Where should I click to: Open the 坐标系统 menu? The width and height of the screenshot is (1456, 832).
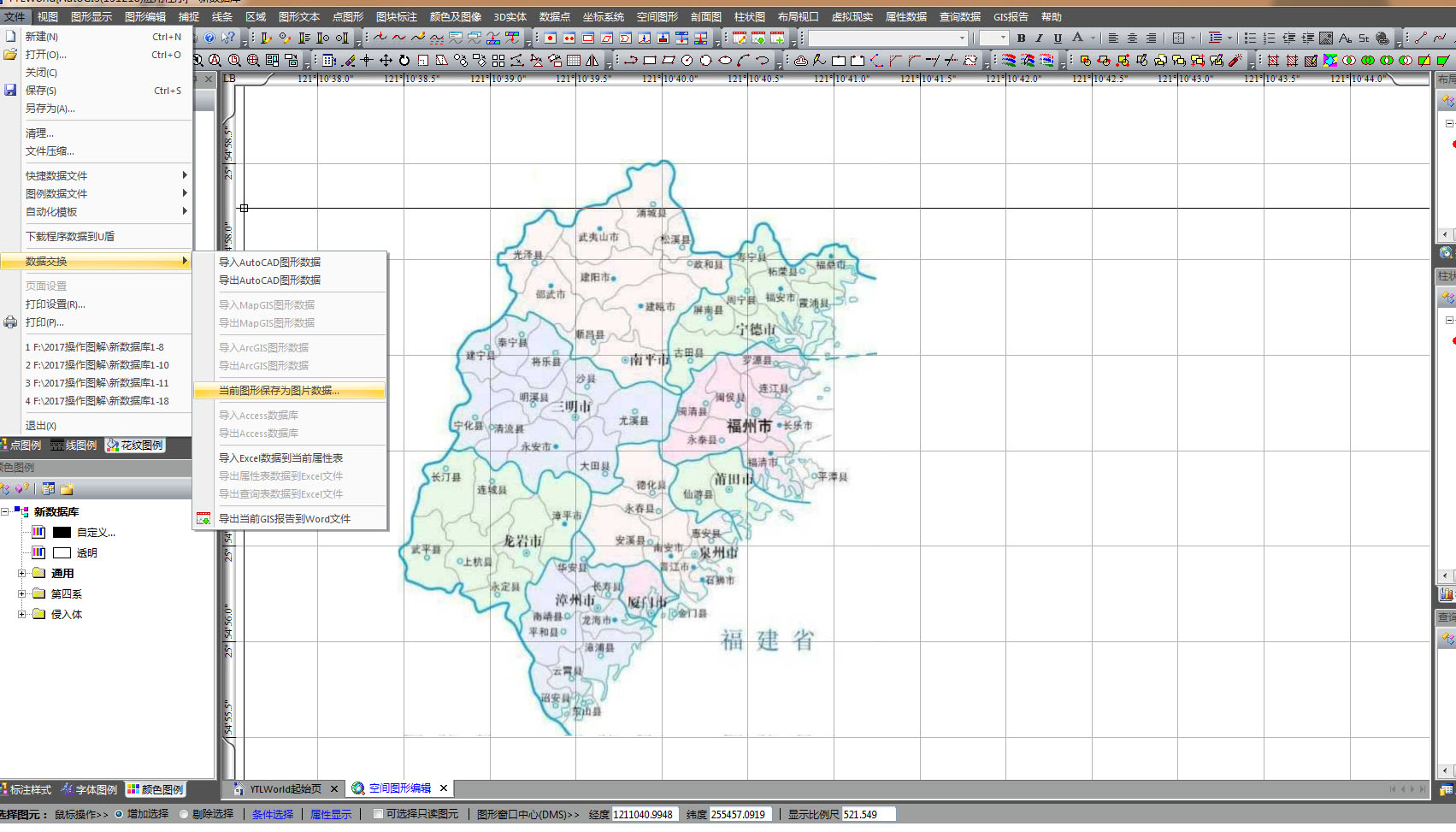point(604,16)
